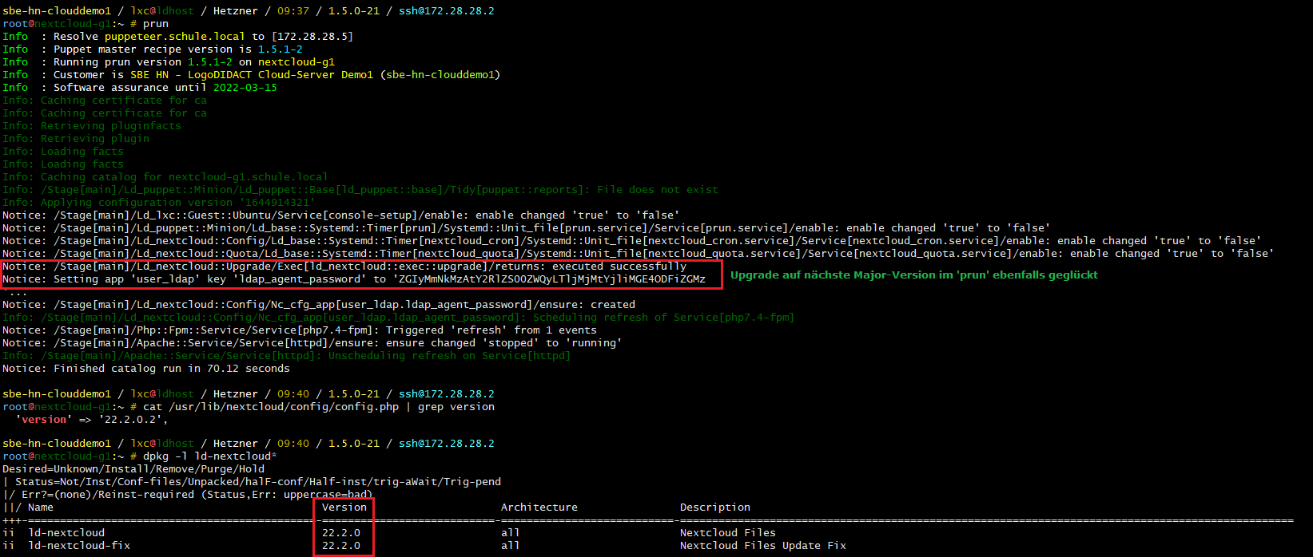The width and height of the screenshot is (1313, 557).
Task: Click the 'cat /usr/lib/nextcloud/config/config.php | grep version' command
Action: pos(319,407)
